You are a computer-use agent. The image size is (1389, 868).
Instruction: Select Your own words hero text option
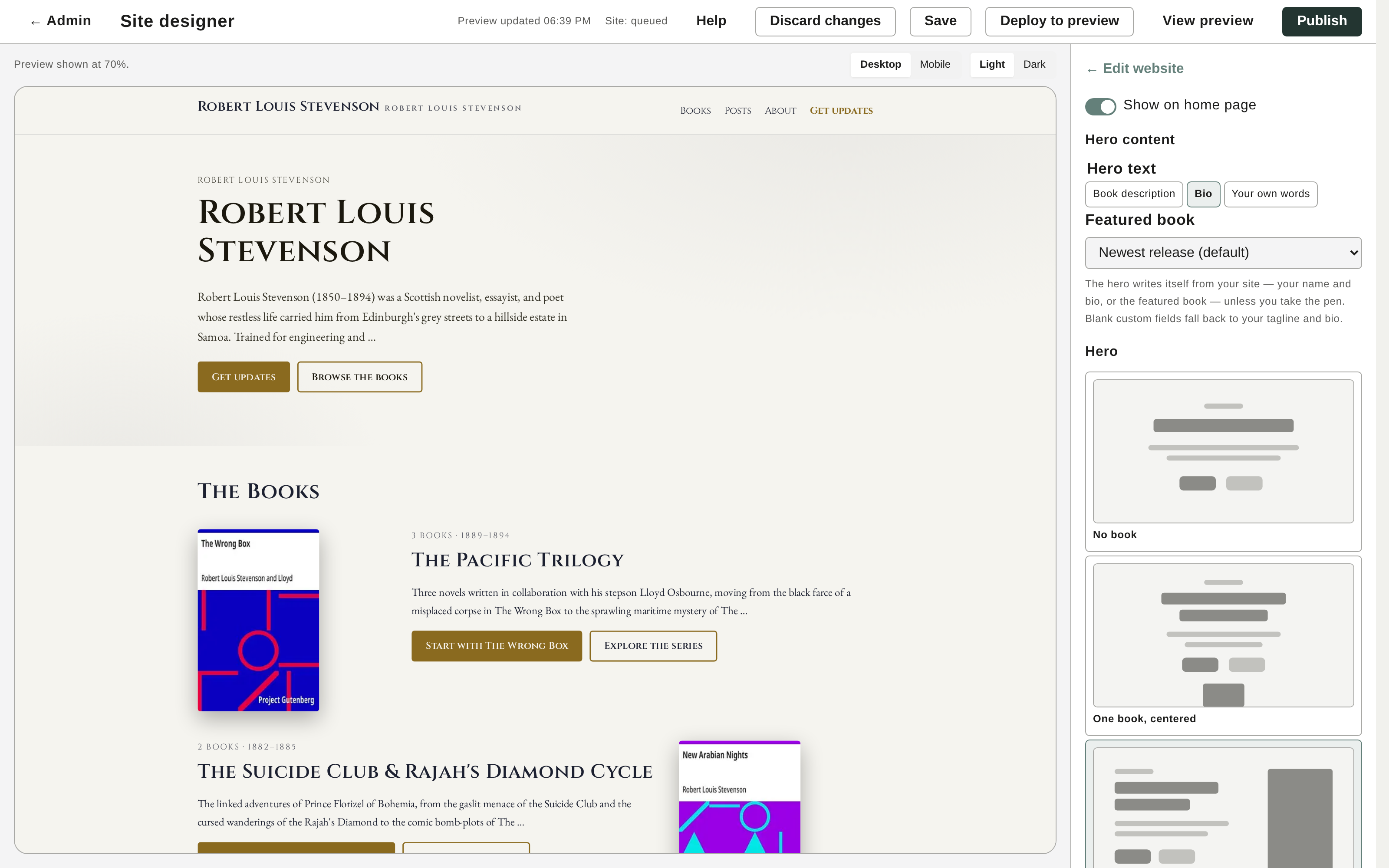[x=1270, y=194]
